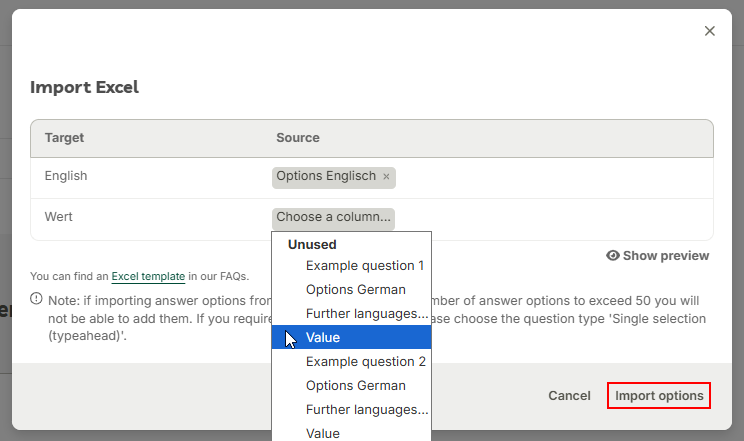Pick first Further languages entry

click(352, 314)
